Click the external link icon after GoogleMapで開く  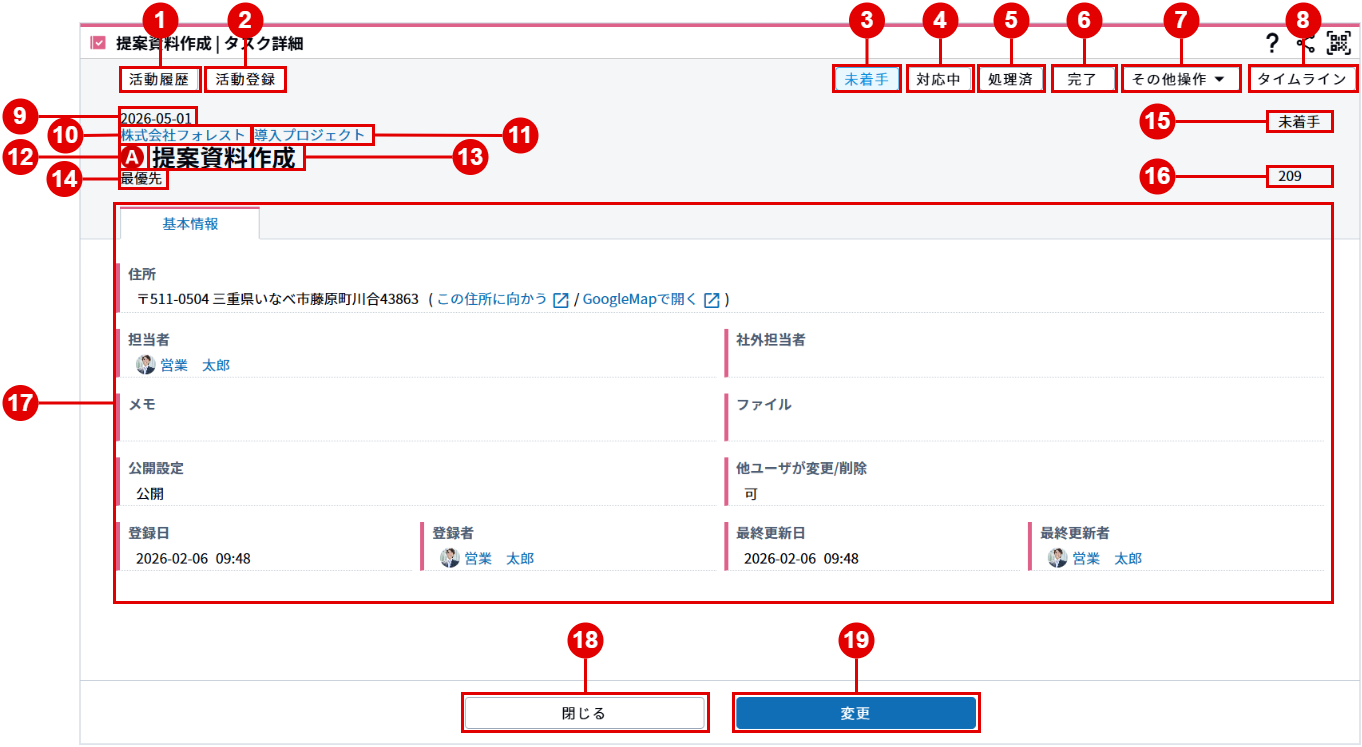(x=712, y=300)
